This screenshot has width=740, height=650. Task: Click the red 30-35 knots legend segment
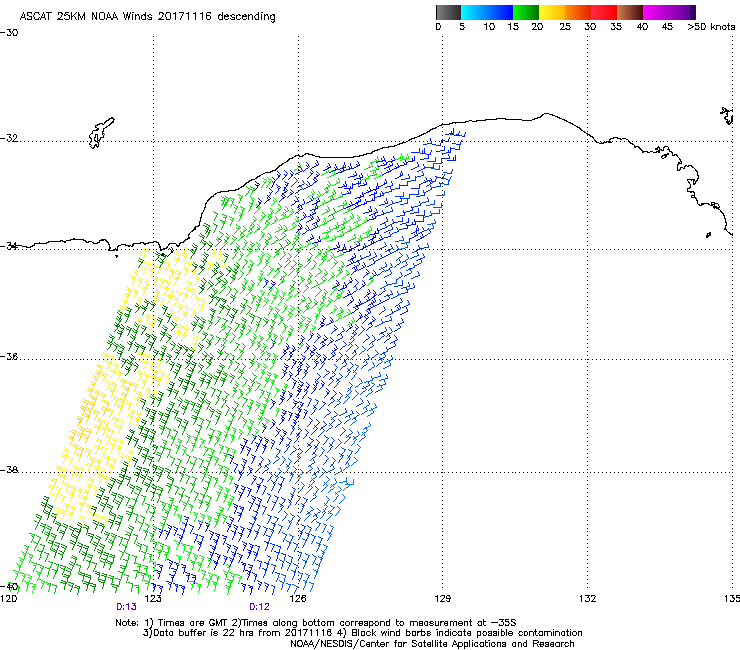pos(604,12)
